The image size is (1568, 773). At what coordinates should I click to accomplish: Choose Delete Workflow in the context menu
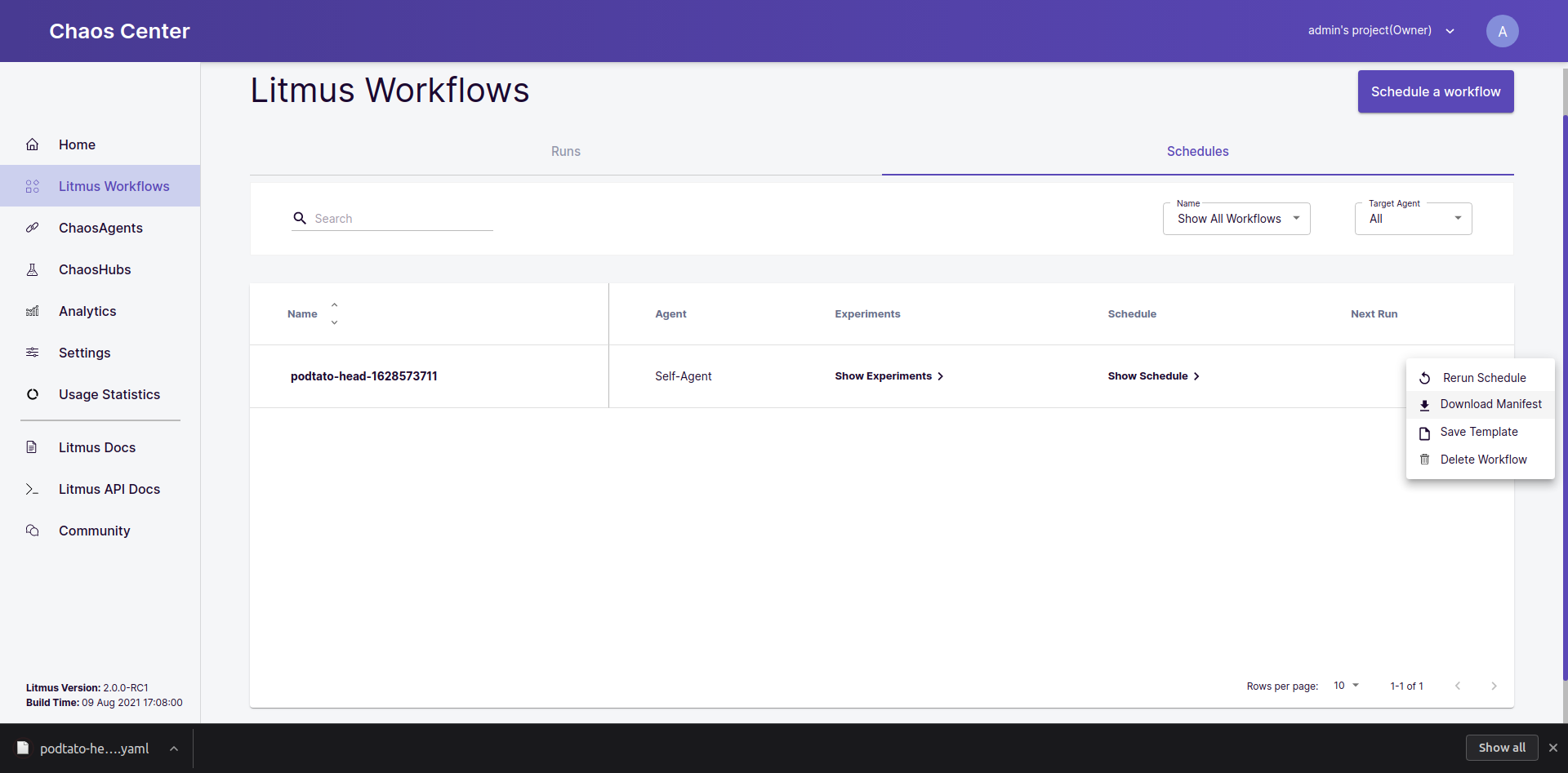(1482, 460)
